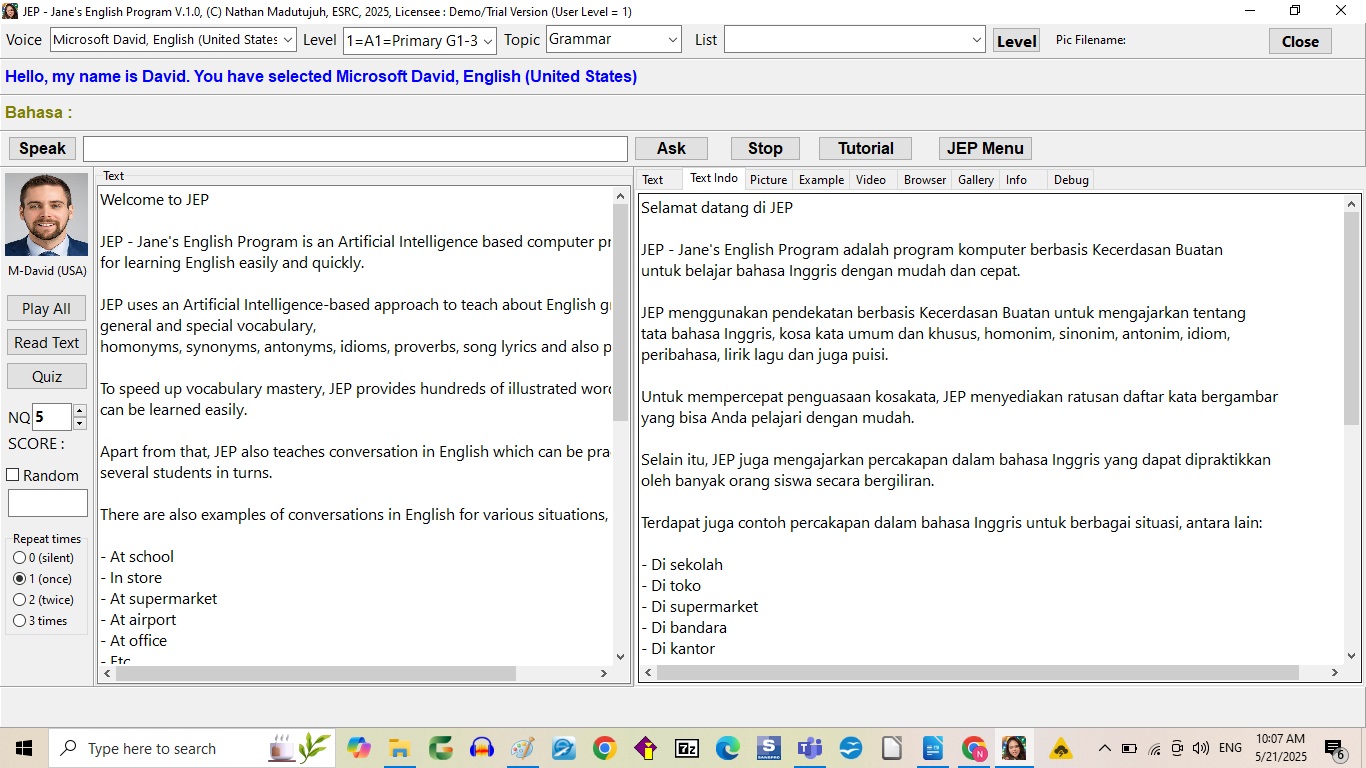Open the Gallery tab

[975, 180]
